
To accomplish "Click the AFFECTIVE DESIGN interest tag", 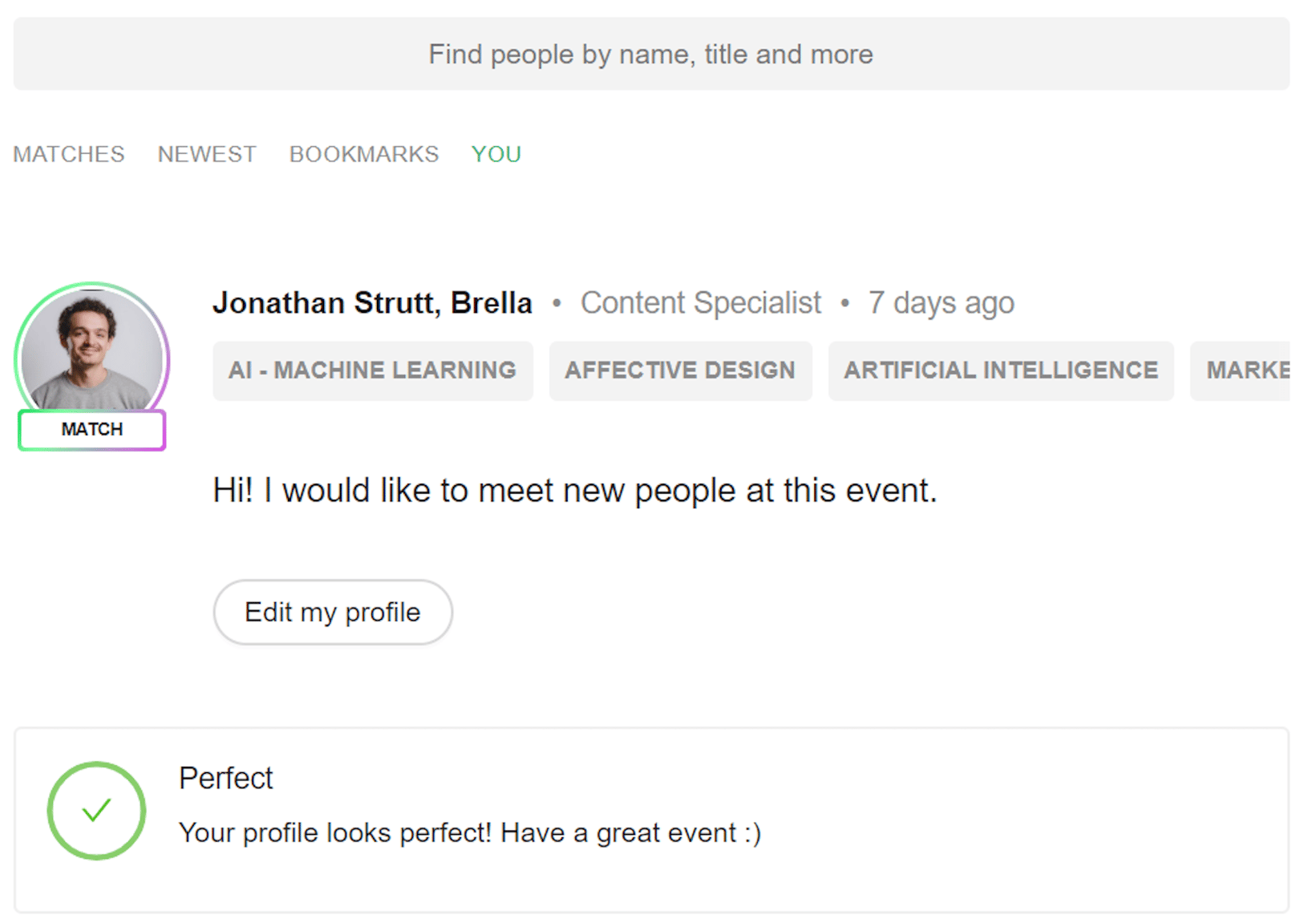I will point(680,370).
